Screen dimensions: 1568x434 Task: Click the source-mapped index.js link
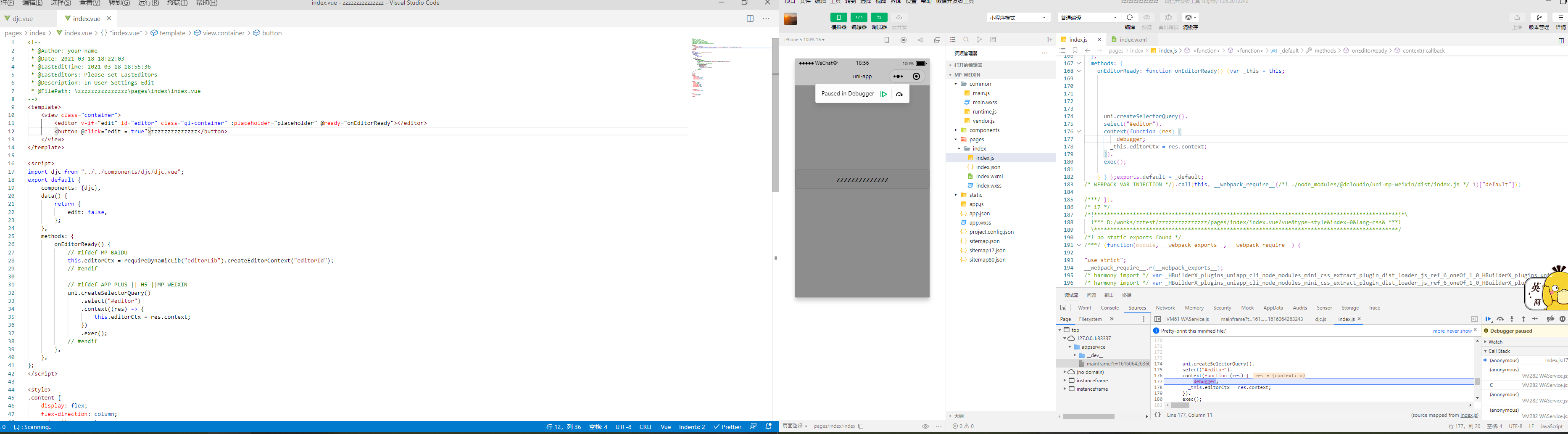(x=1469, y=415)
